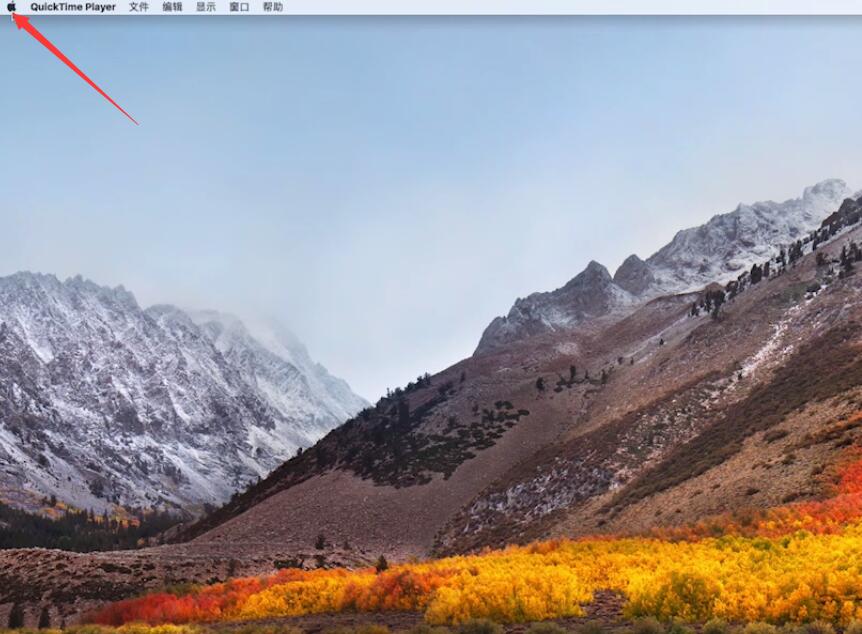The image size is (862, 634).
Task: Open the 文件 menu
Action: pos(139,7)
